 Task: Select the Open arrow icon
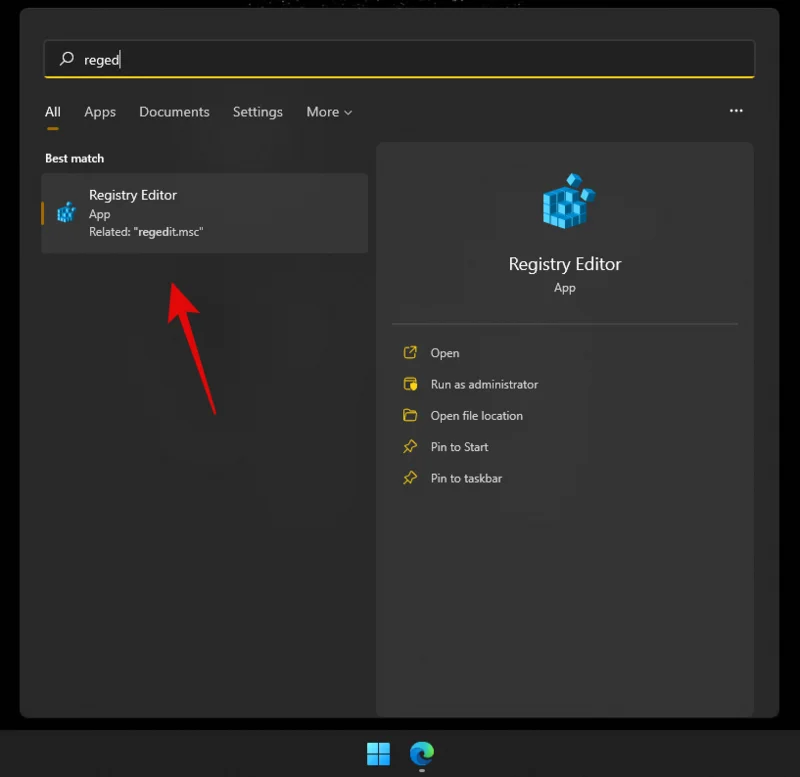click(x=410, y=353)
